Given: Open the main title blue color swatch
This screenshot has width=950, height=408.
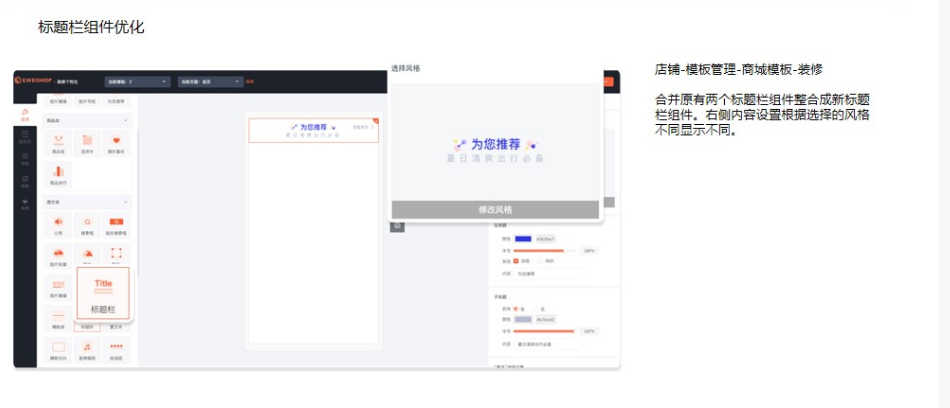Looking at the screenshot, I should pos(523,239).
